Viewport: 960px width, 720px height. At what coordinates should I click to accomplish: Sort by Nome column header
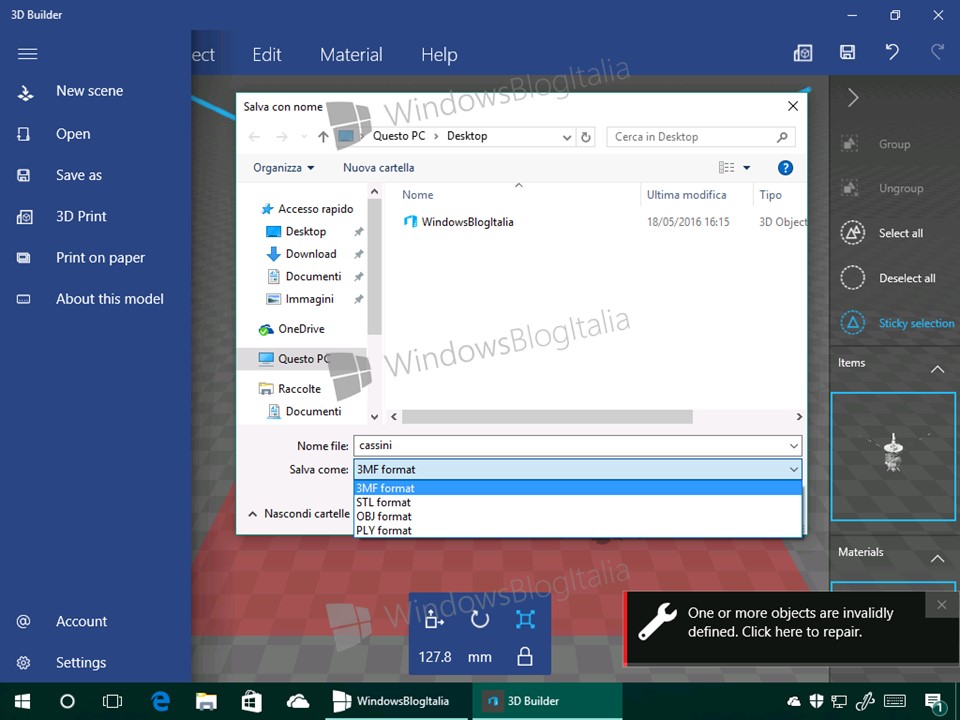click(x=418, y=195)
